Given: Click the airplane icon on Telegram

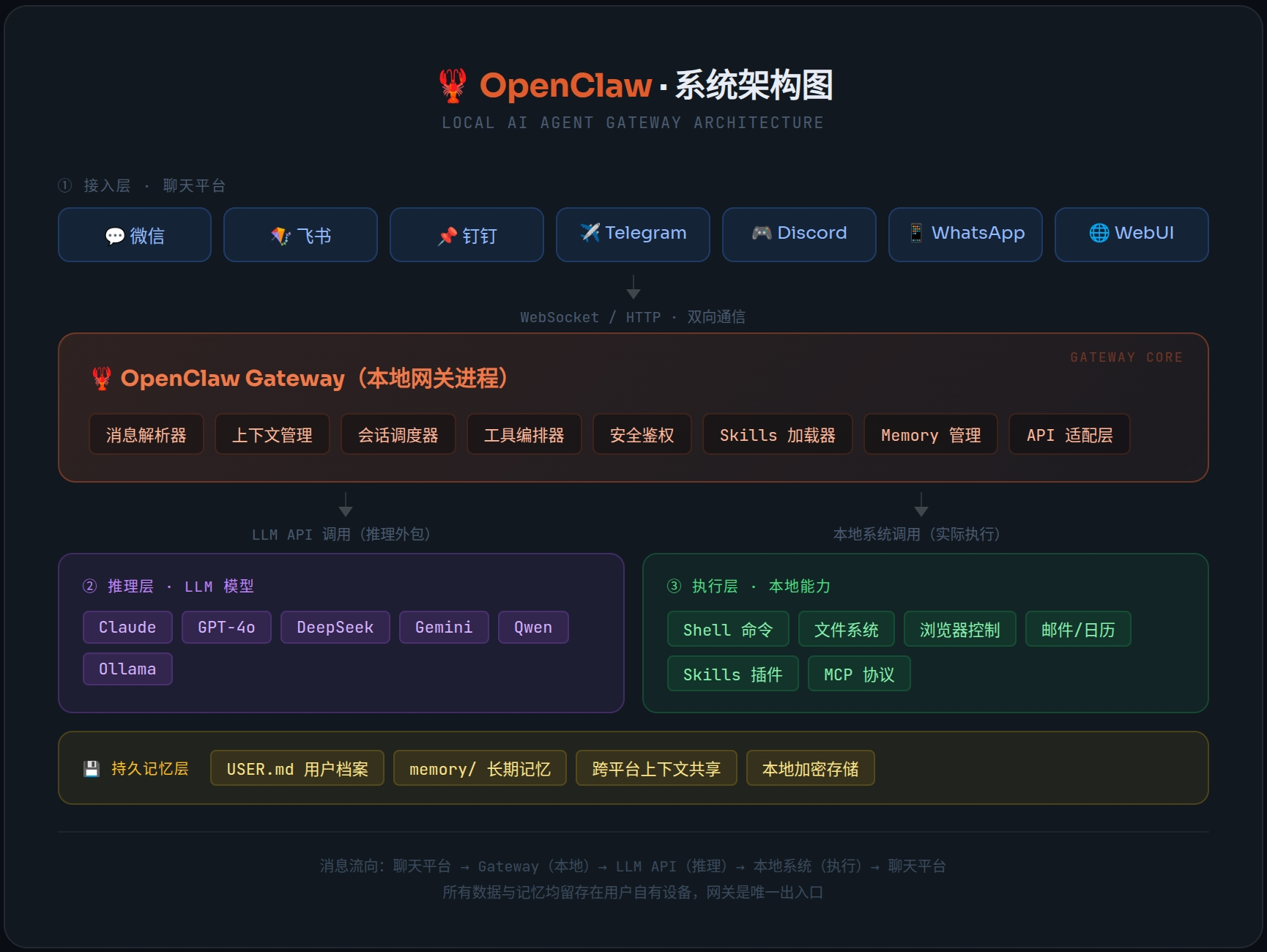Looking at the screenshot, I should pyautogui.click(x=590, y=232).
